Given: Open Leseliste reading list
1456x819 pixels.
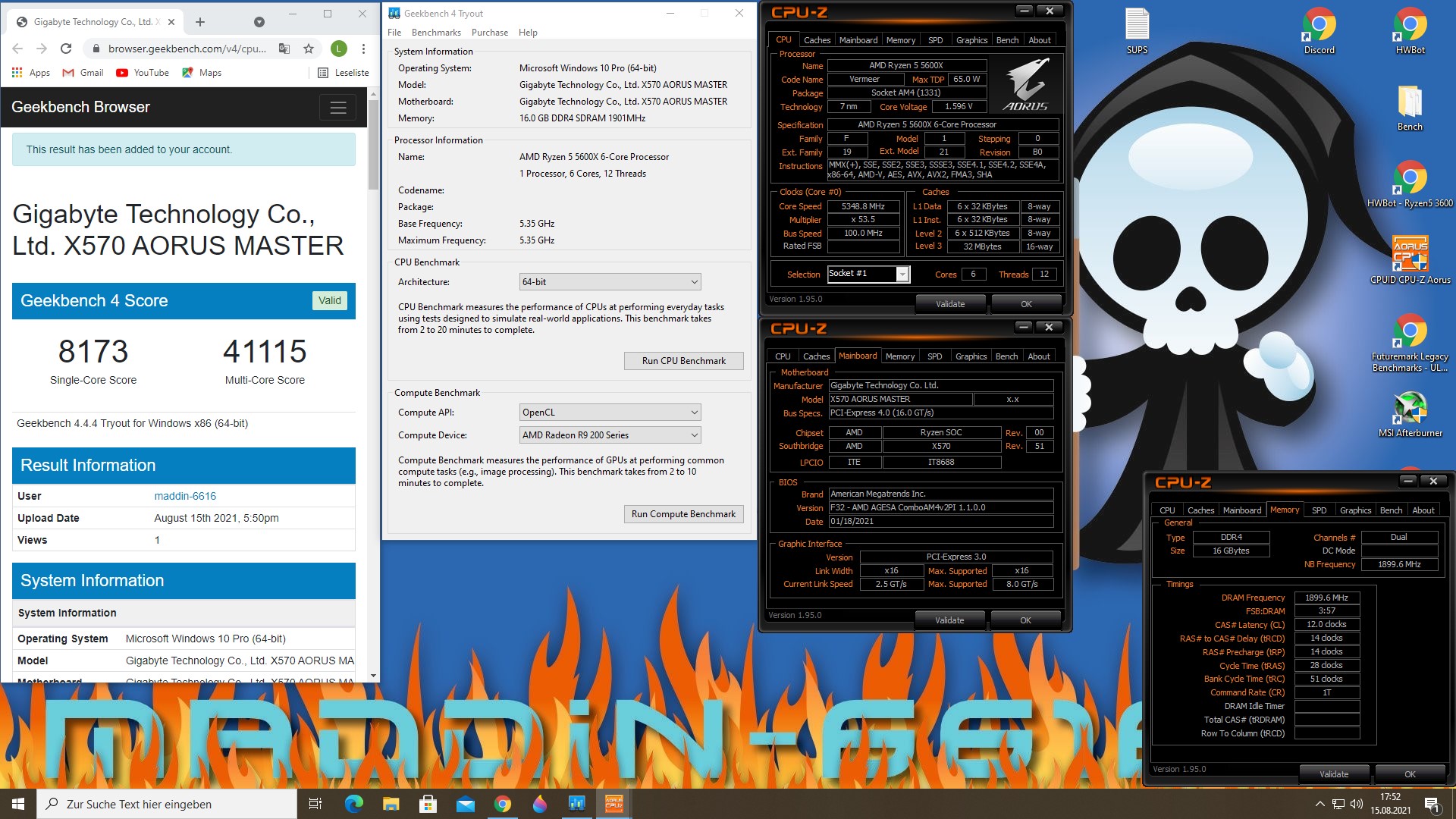Looking at the screenshot, I should click(x=344, y=73).
